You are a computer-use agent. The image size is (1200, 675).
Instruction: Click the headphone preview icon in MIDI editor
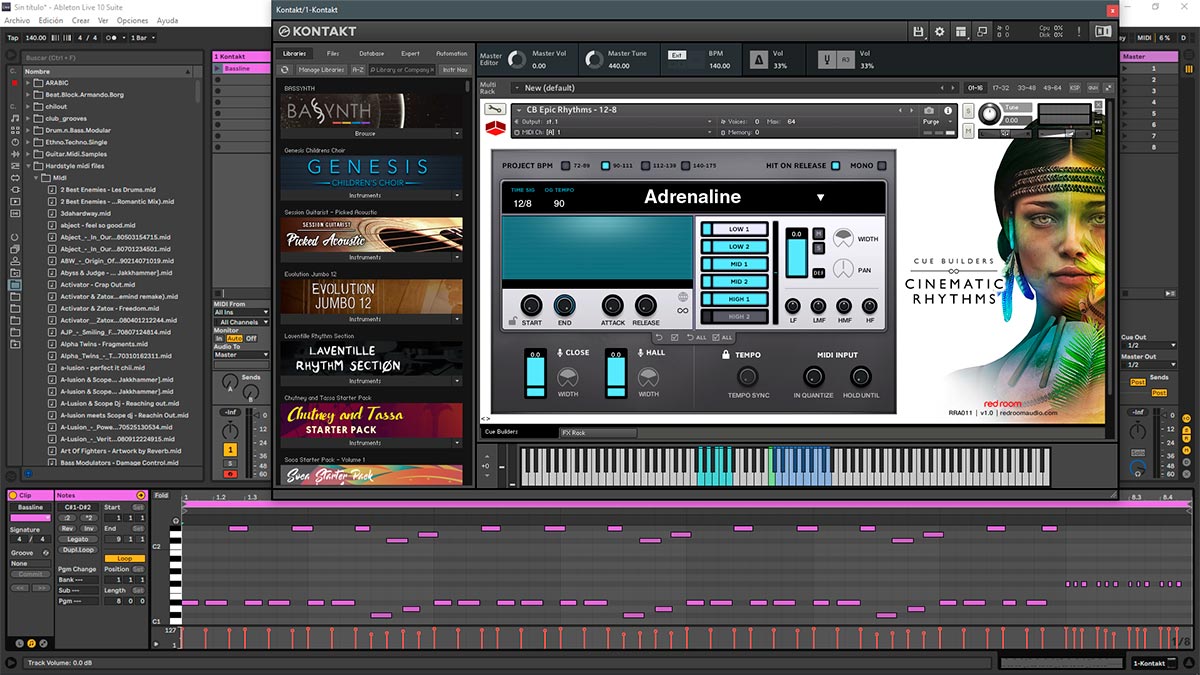[x=176, y=521]
